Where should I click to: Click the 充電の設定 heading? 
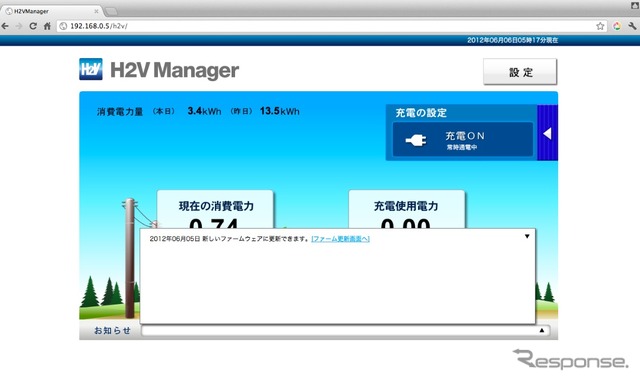pos(421,113)
